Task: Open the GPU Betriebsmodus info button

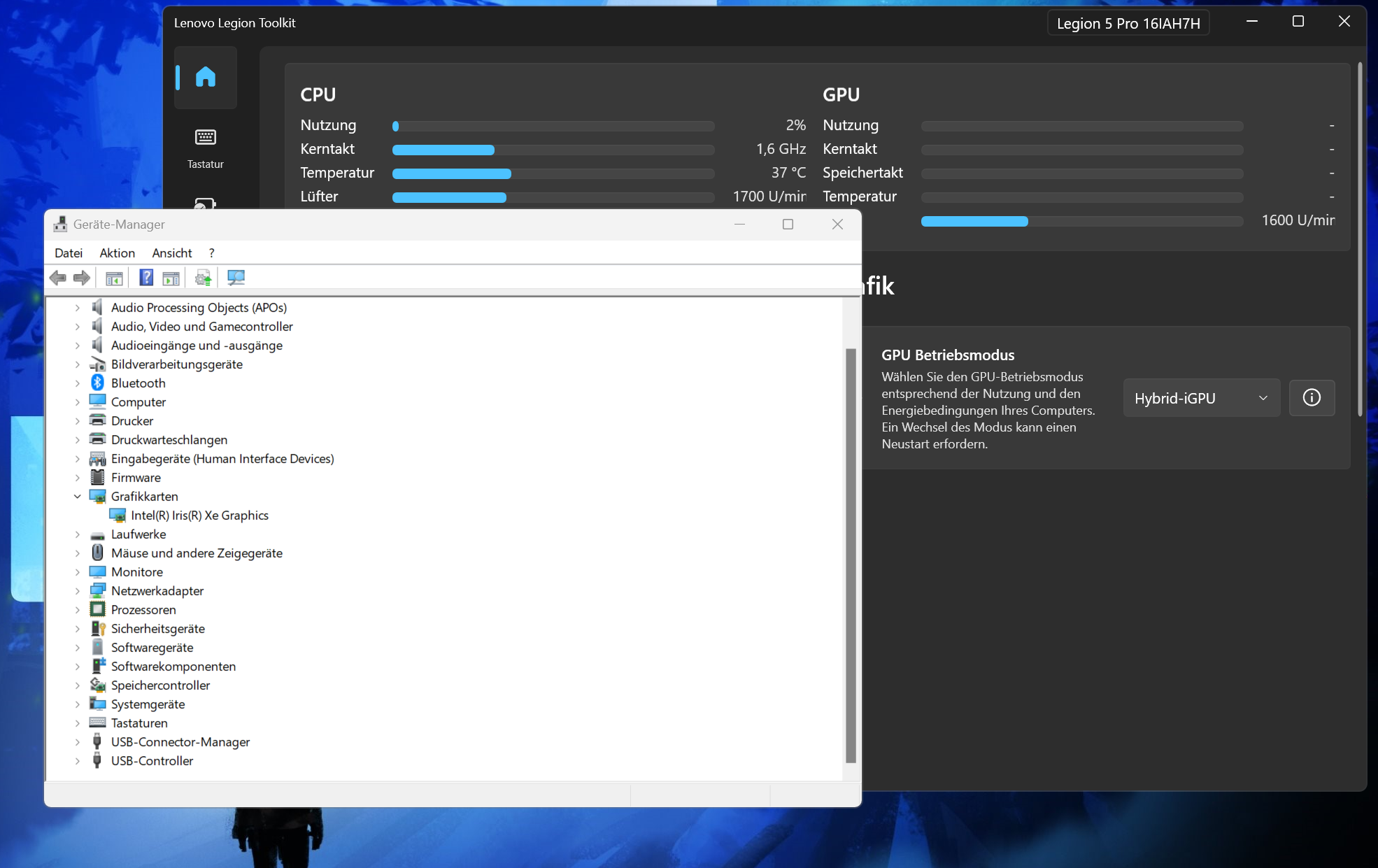Action: [x=1312, y=398]
